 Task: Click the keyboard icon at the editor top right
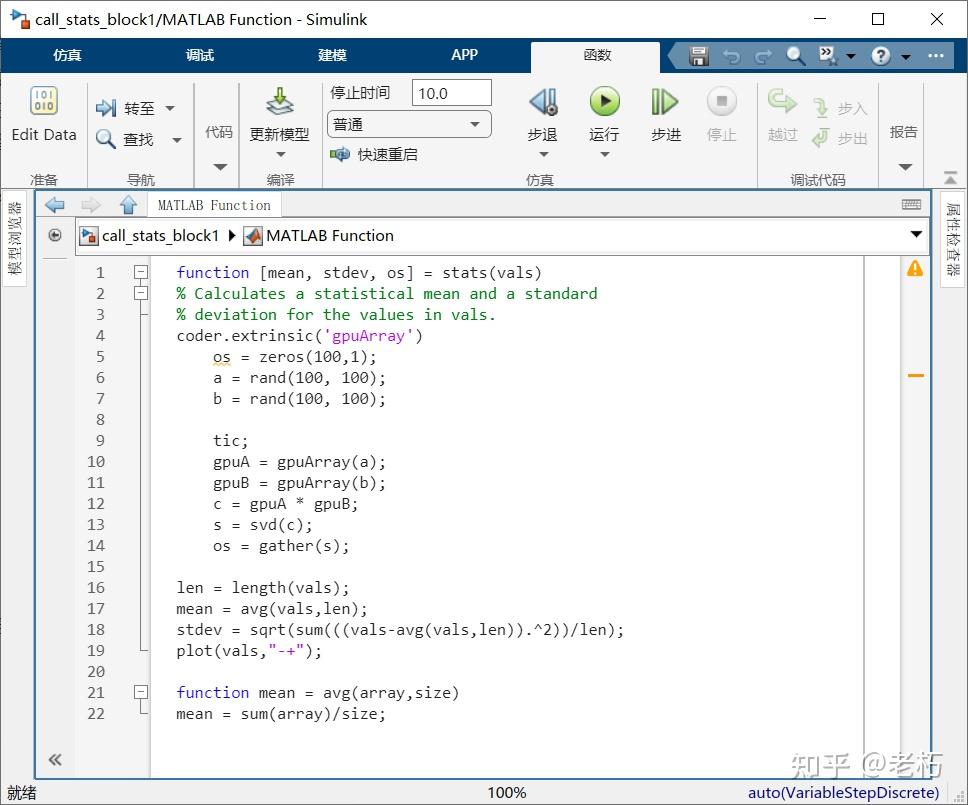pyautogui.click(x=911, y=204)
